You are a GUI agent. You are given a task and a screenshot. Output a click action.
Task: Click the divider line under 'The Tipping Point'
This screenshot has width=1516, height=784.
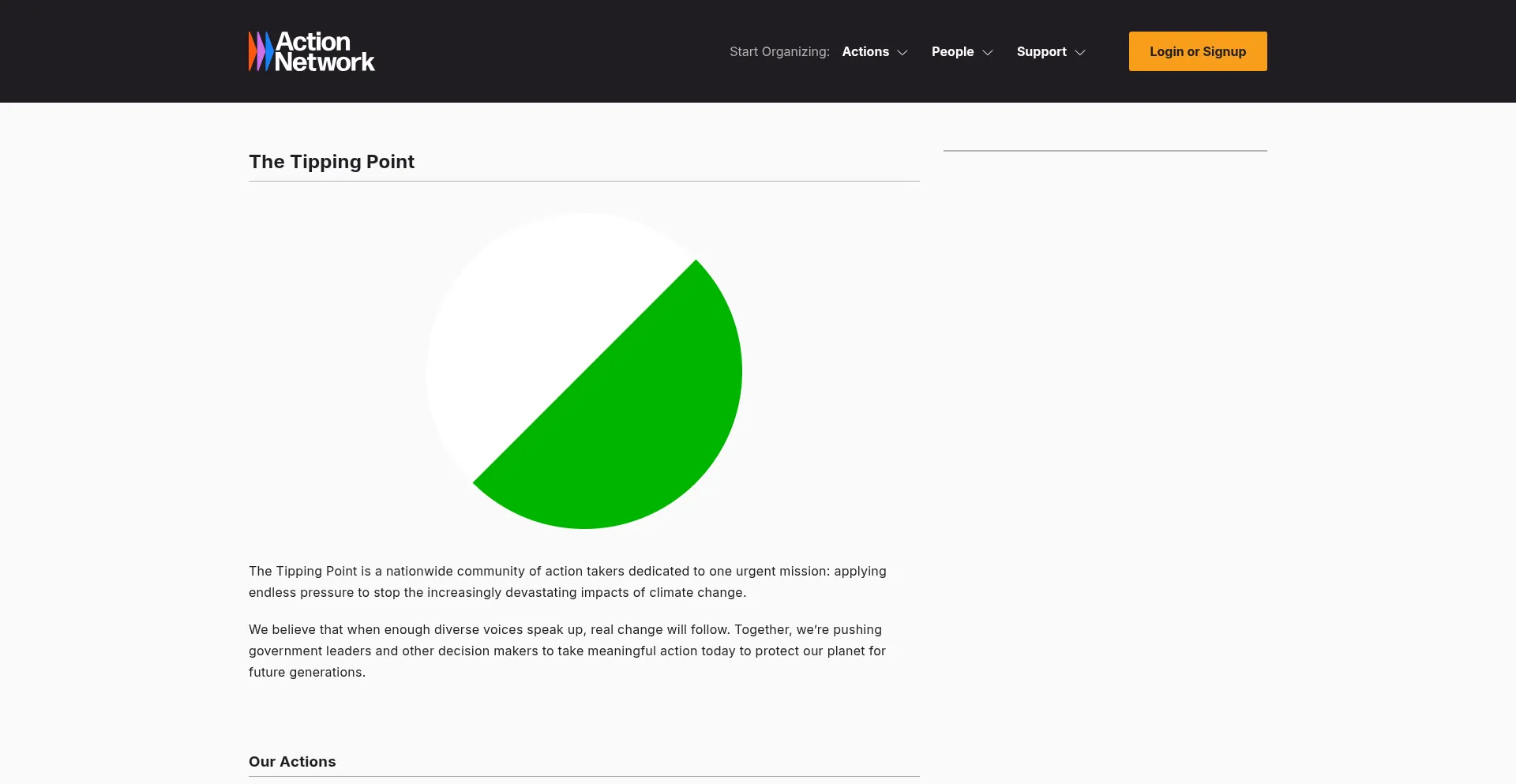tap(584, 181)
